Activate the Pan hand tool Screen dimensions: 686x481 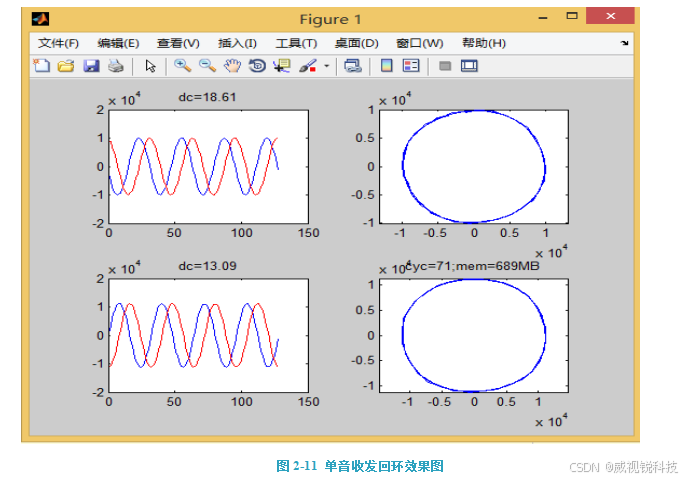[232, 66]
